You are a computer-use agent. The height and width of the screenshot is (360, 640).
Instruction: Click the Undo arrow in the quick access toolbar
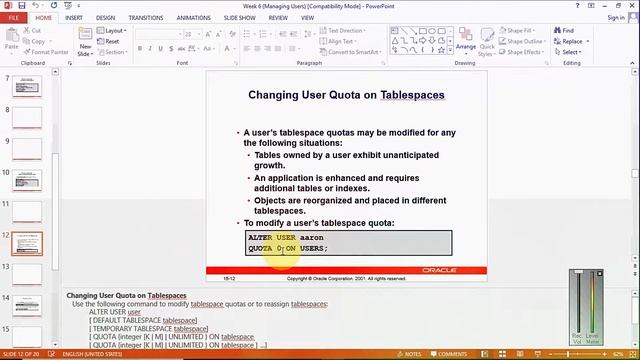click(x=36, y=6)
